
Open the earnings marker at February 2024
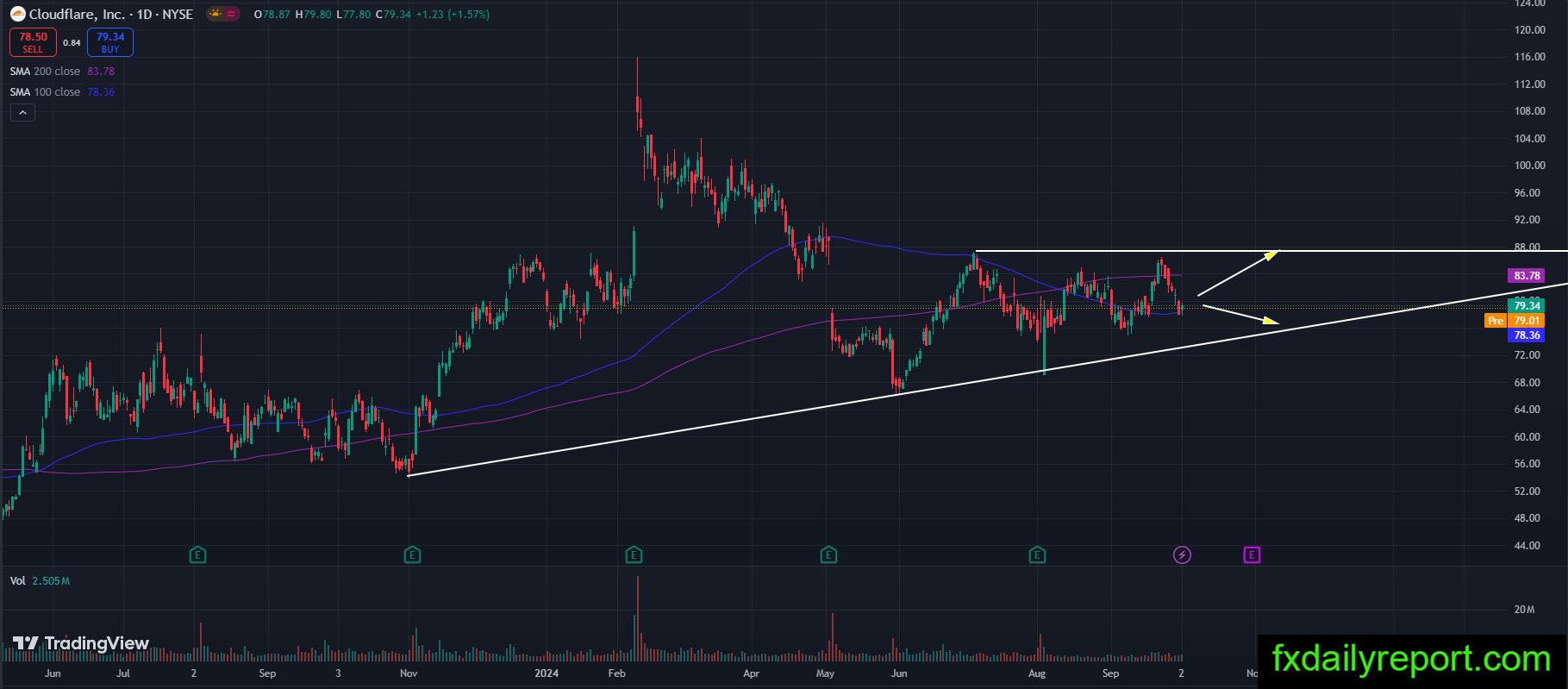coord(634,555)
